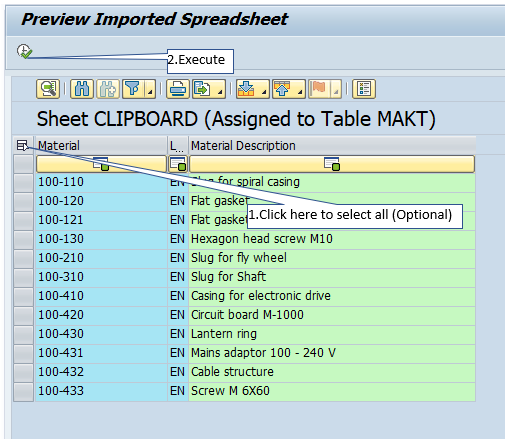Click the Export spreadsheet icon
This screenshot has width=510, height=445.
click(203, 89)
